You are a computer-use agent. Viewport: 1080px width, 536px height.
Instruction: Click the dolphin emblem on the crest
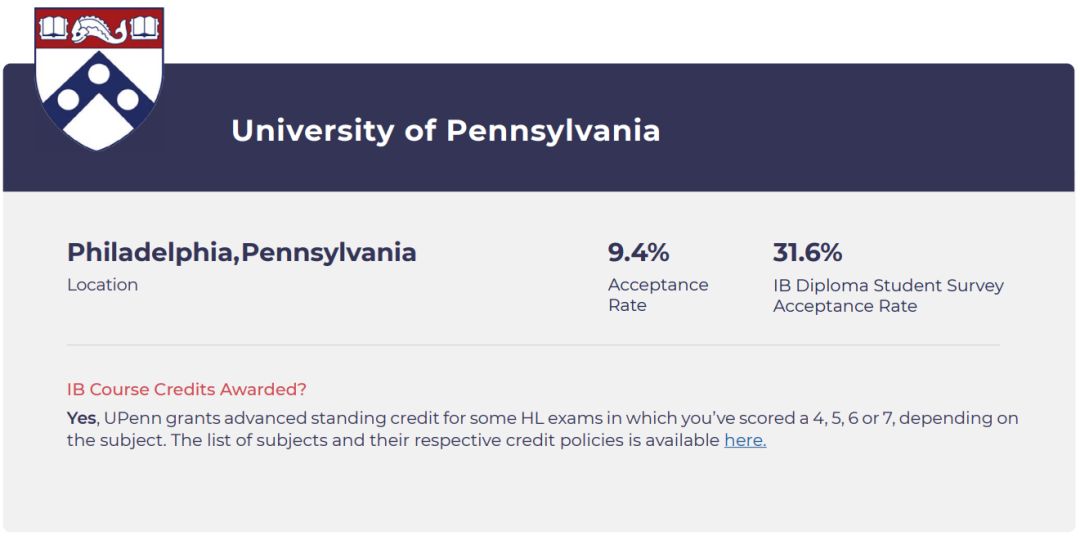[x=98, y=29]
